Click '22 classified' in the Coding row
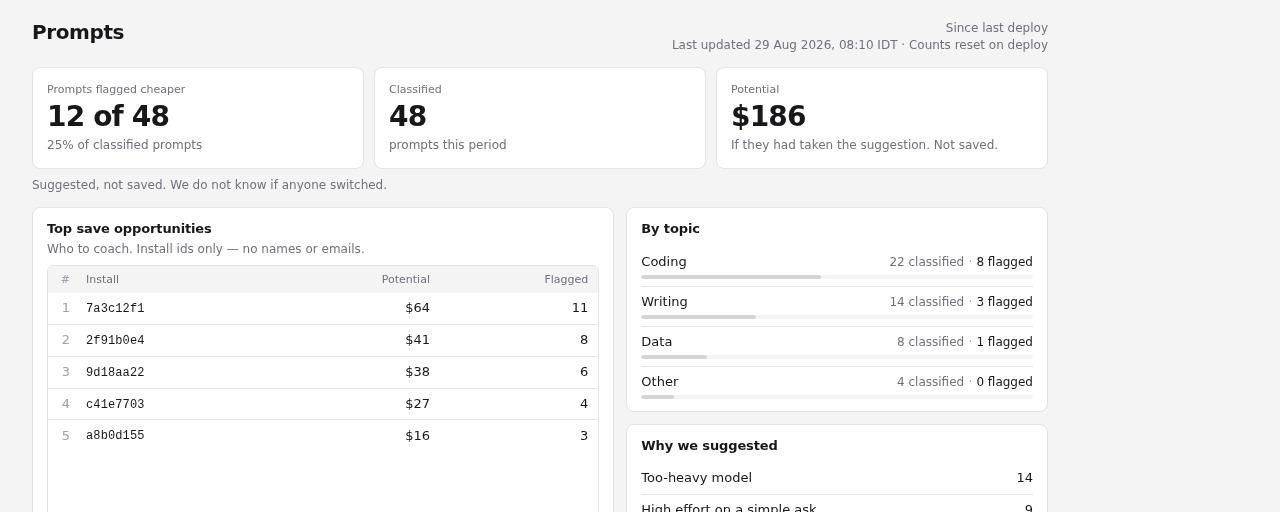The height and width of the screenshot is (512, 1280). (927, 262)
